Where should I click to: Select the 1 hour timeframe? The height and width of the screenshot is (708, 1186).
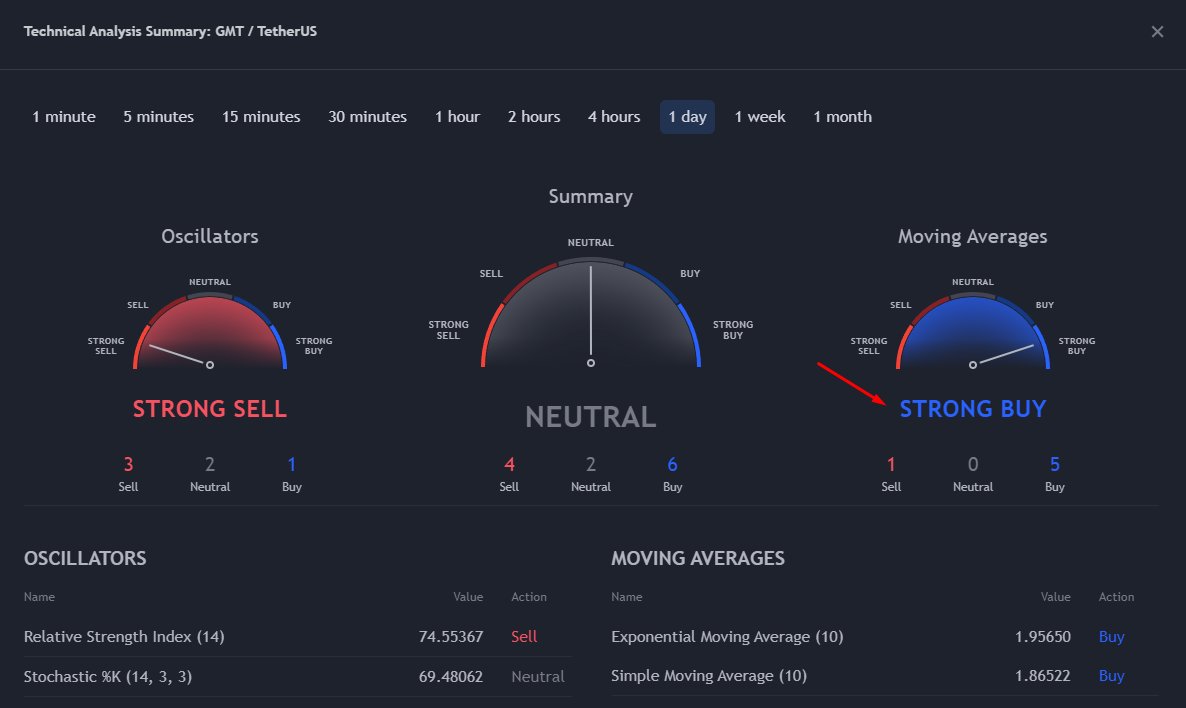458,117
